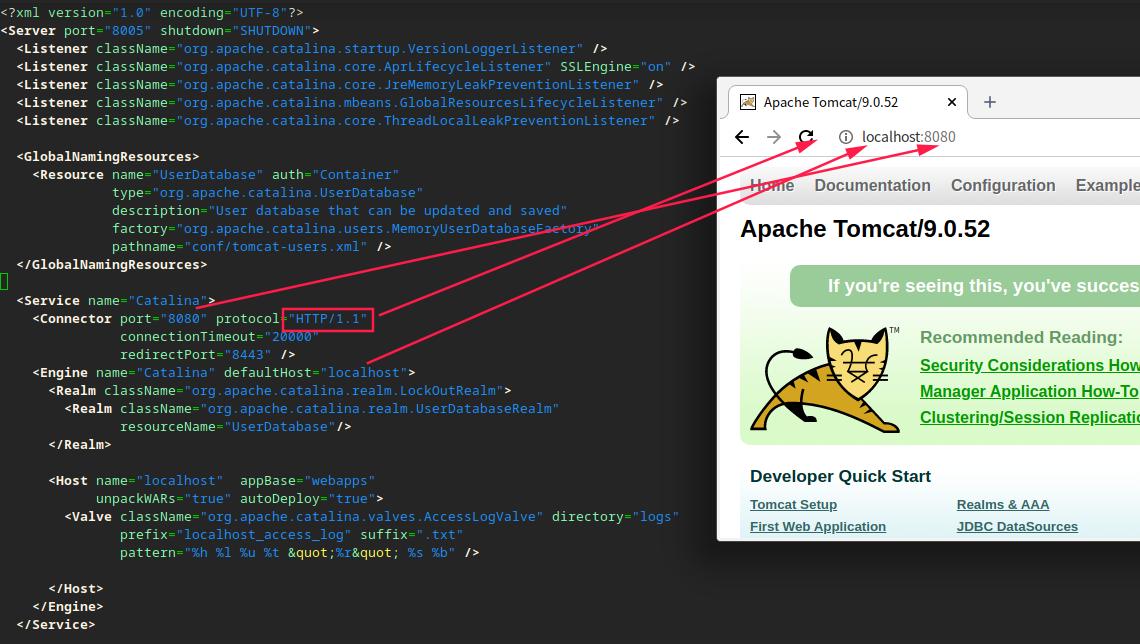Click the back navigation arrow

[x=741, y=137]
